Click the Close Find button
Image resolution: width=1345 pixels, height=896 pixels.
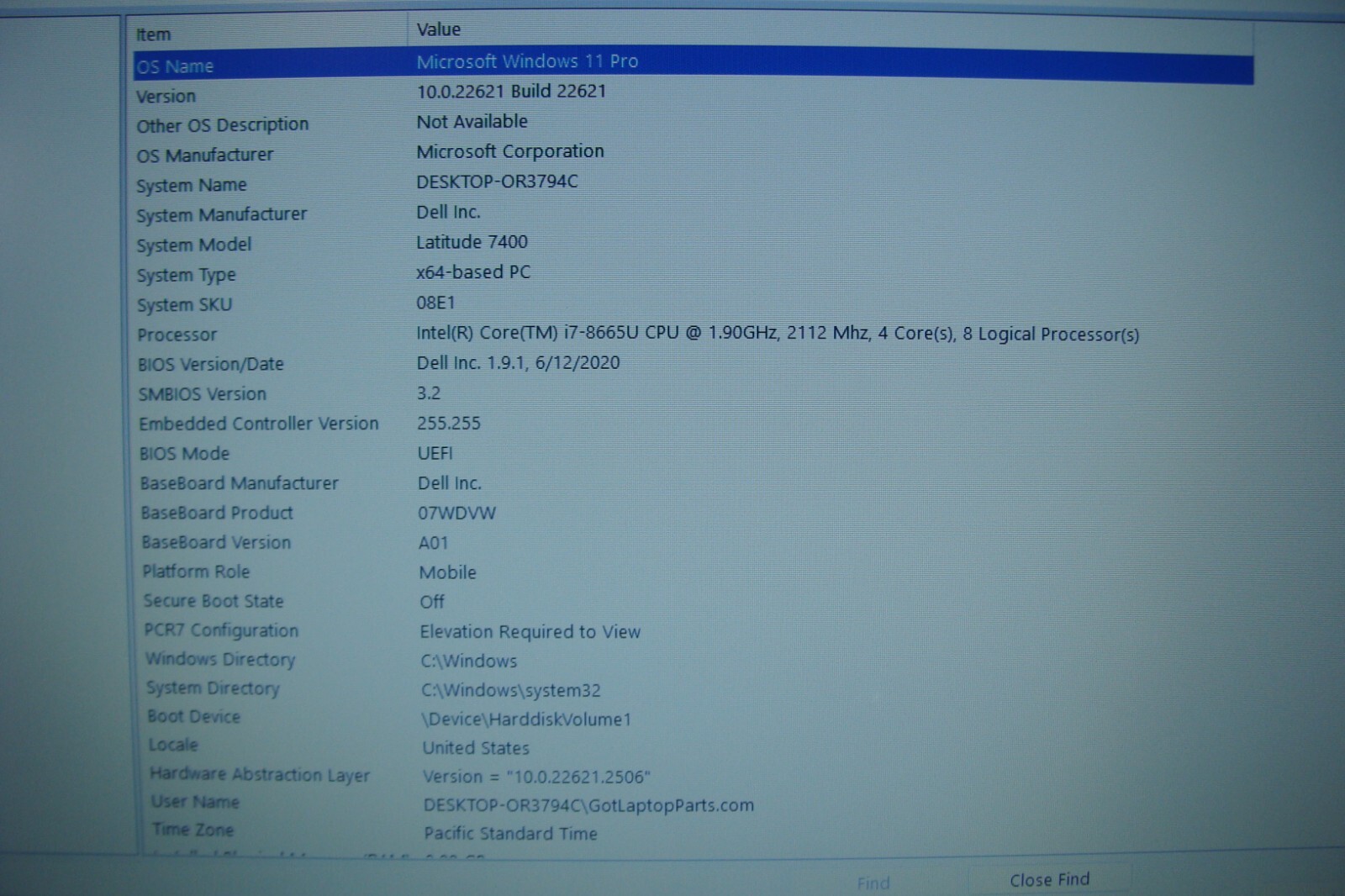pos(1049,880)
